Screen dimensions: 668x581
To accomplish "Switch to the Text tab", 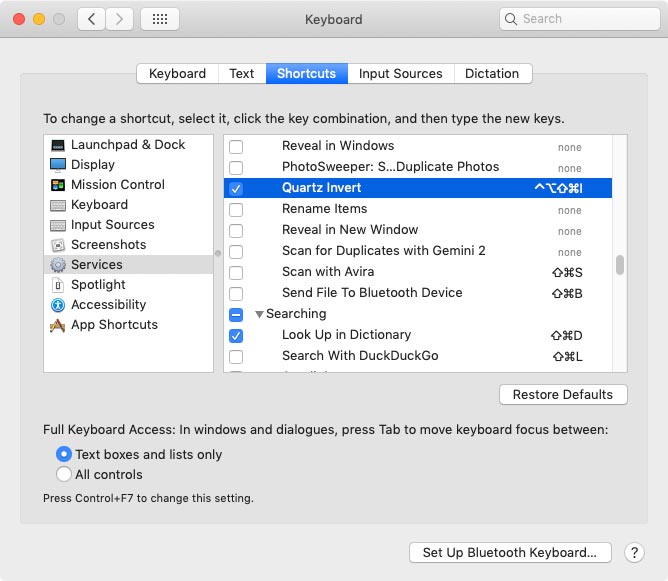I will click(242, 74).
